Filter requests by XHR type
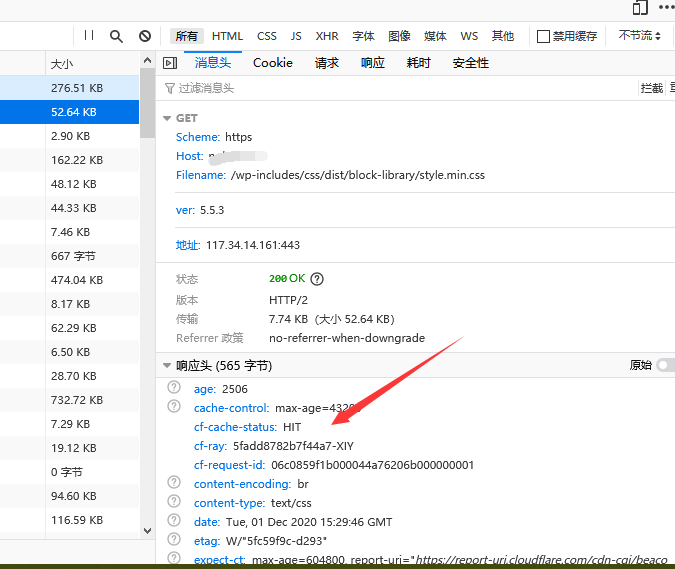 tap(327, 36)
